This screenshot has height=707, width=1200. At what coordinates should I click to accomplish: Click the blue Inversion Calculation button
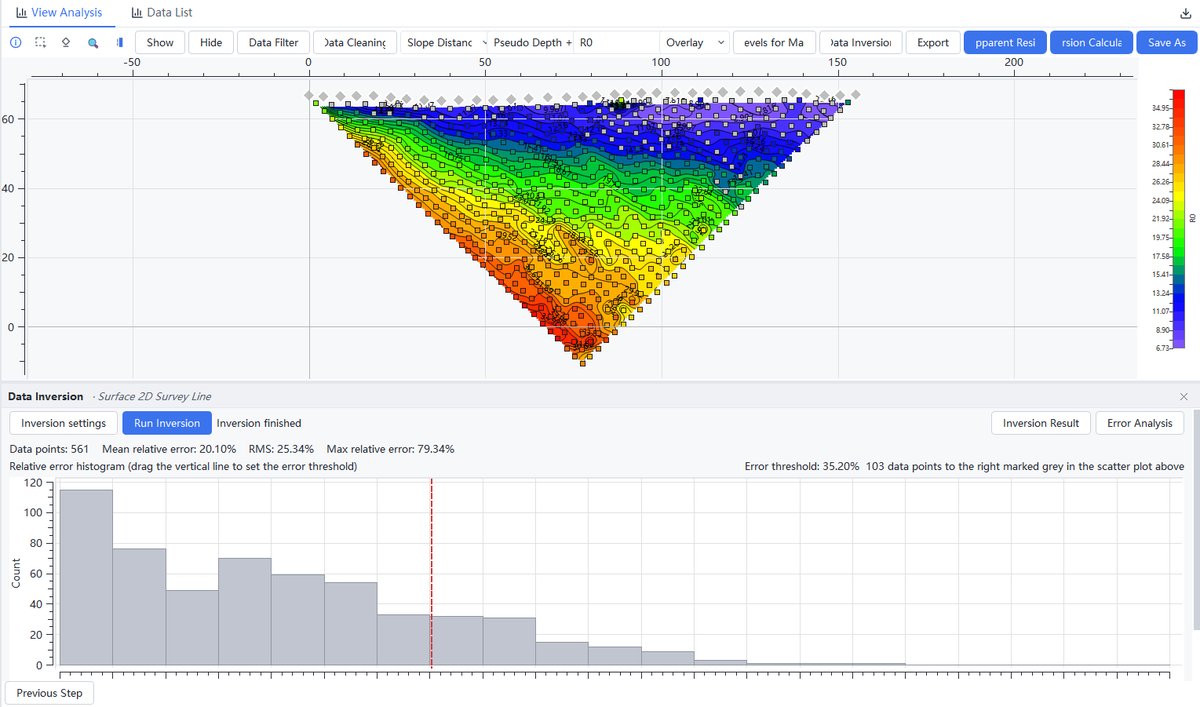1091,43
